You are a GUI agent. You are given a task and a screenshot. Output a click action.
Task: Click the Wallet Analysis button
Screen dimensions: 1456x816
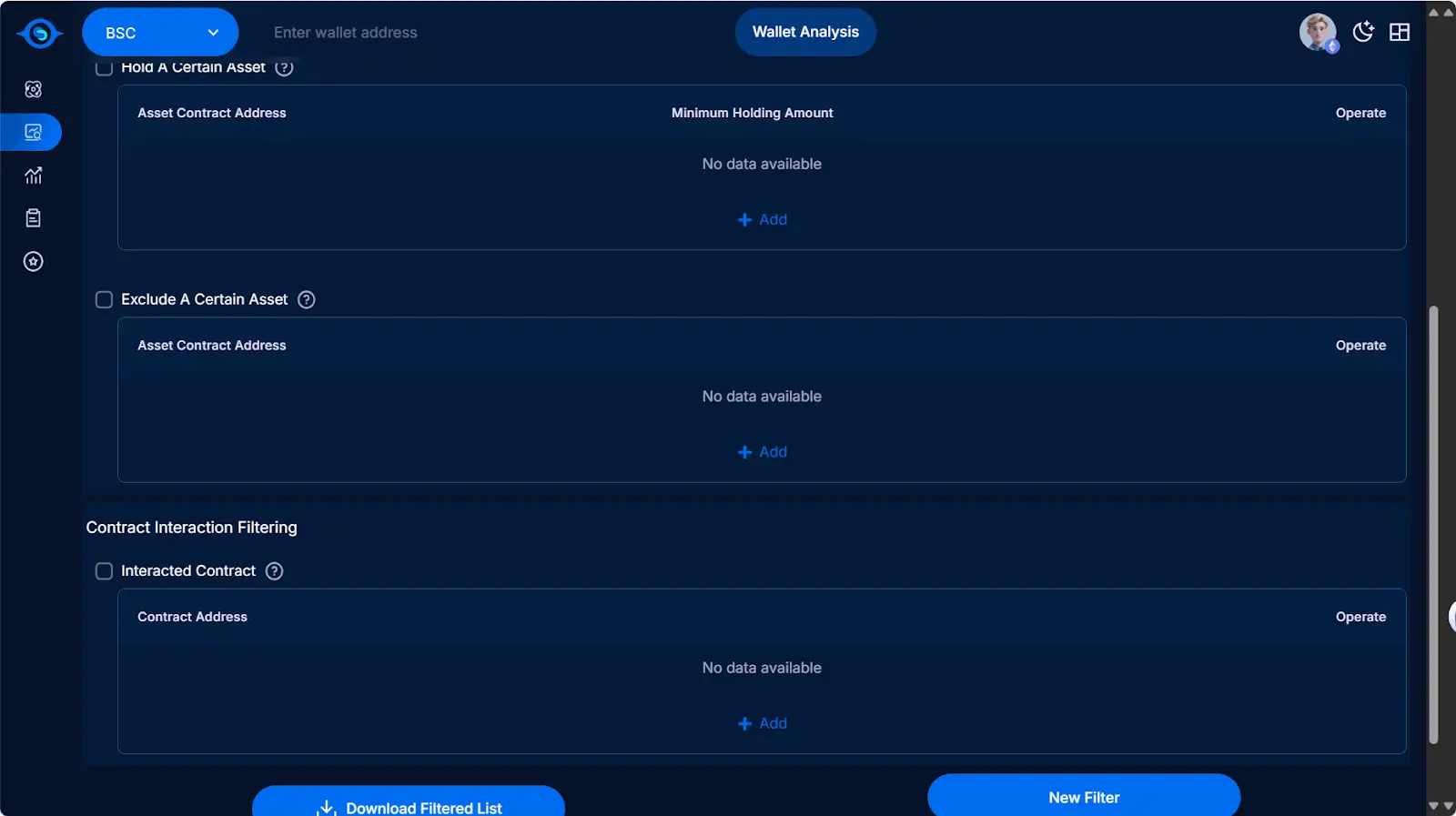click(x=805, y=33)
